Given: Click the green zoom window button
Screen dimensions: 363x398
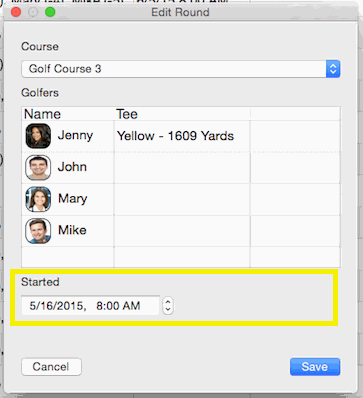Looking at the screenshot, I should 50,12.
